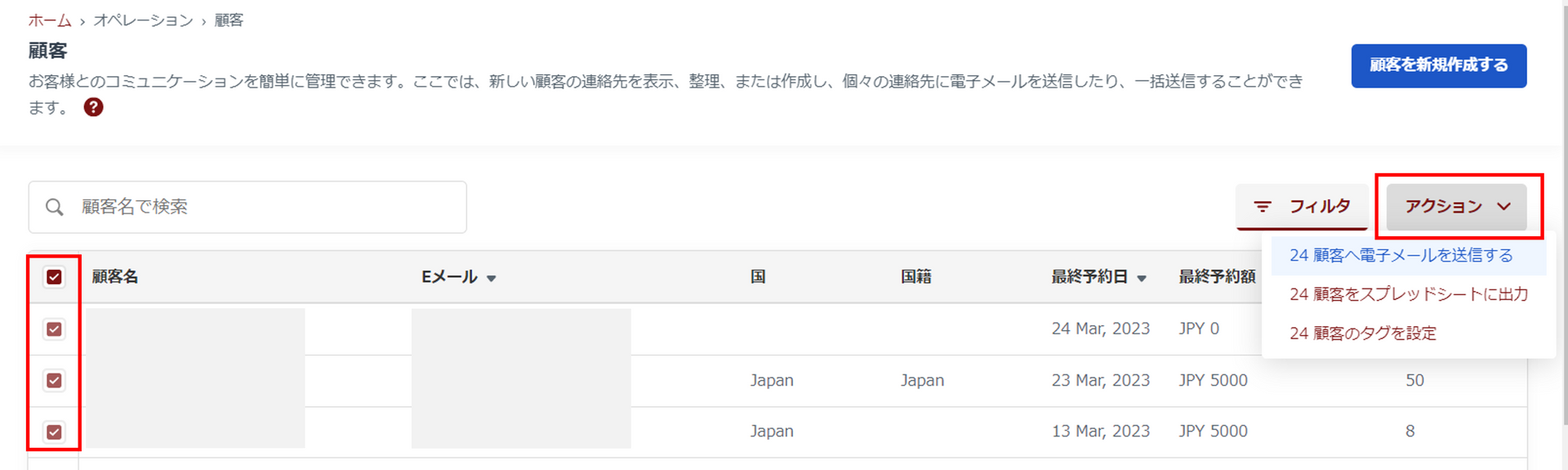Click the red question mark help icon
1568x470 pixels.
pyautogui.click(x=93, y=107)
